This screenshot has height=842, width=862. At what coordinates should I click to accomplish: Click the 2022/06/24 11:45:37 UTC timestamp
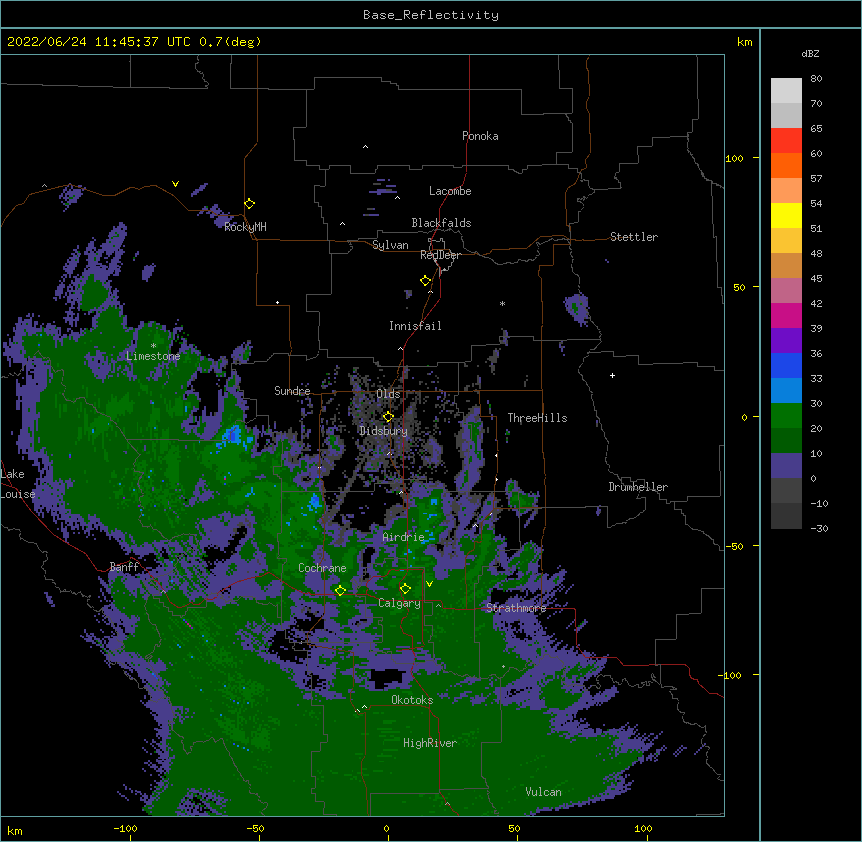(98, 42)
